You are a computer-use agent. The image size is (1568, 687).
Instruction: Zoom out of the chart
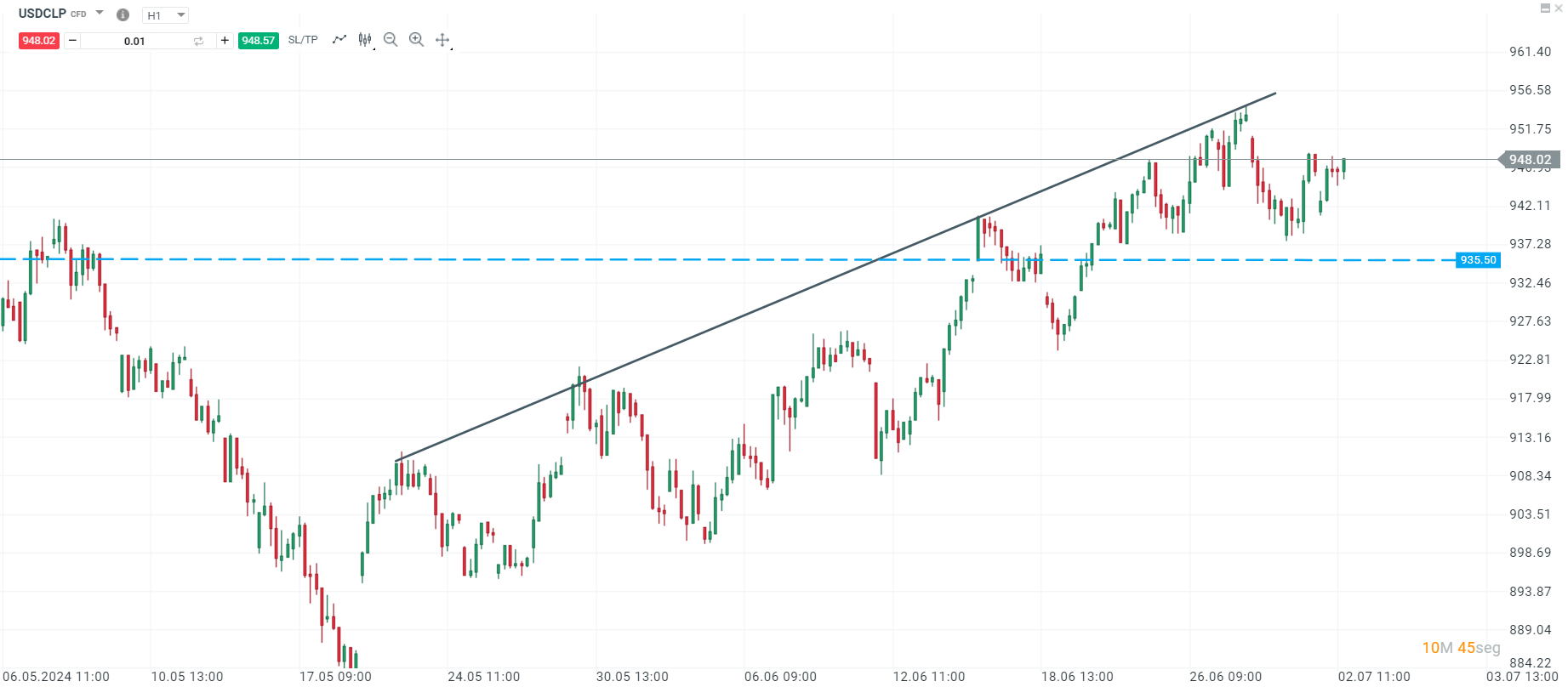391,40
